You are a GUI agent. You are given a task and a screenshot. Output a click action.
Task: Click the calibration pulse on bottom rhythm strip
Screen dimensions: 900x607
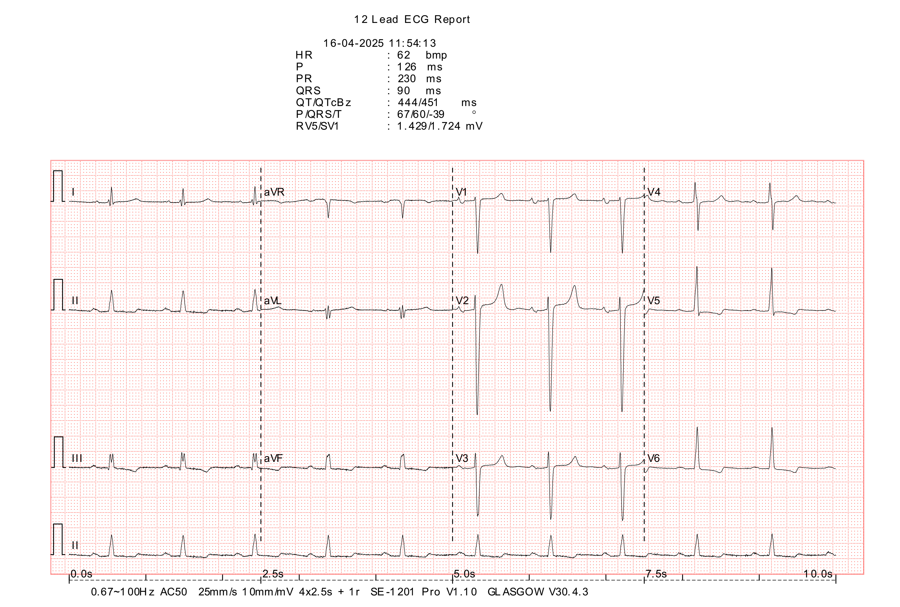tap(59, 539)
